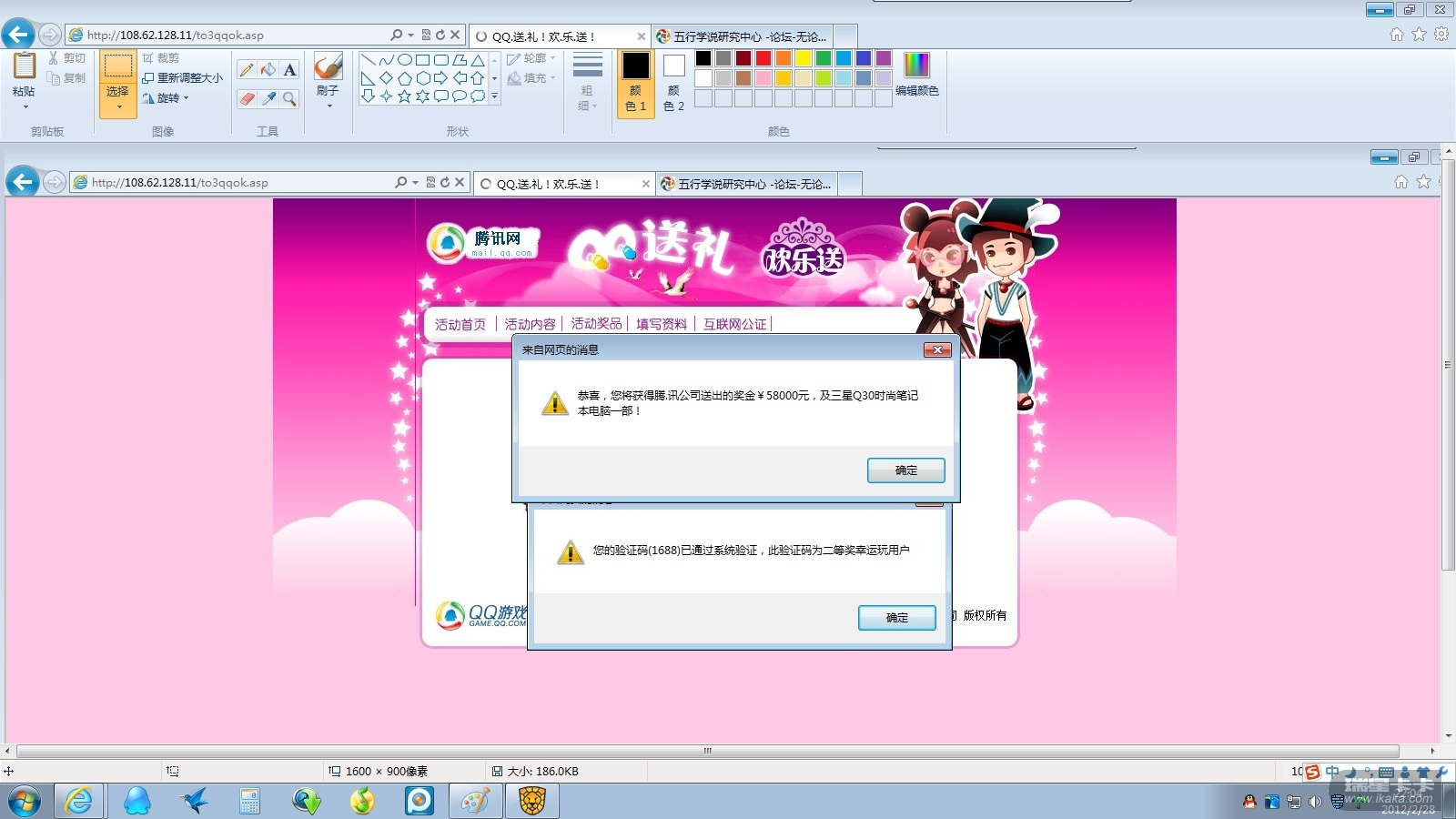
Task: Select the Color picker eyedropper tool
Action: point(268,98)
